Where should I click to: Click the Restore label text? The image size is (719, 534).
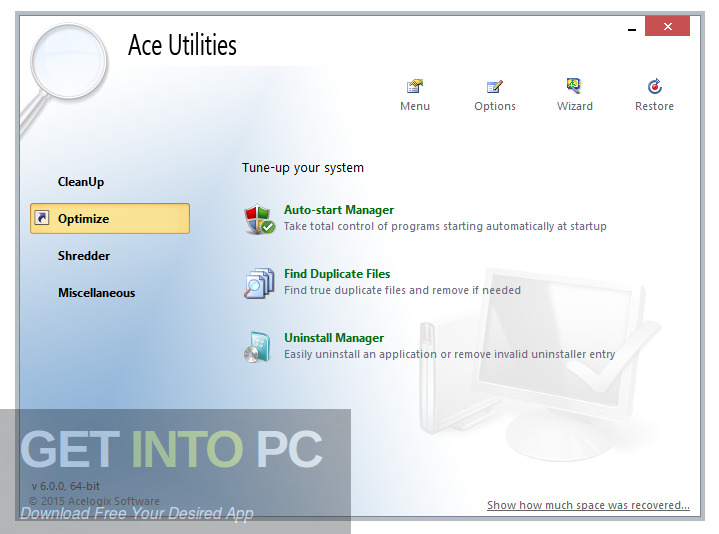pos(654,106)
